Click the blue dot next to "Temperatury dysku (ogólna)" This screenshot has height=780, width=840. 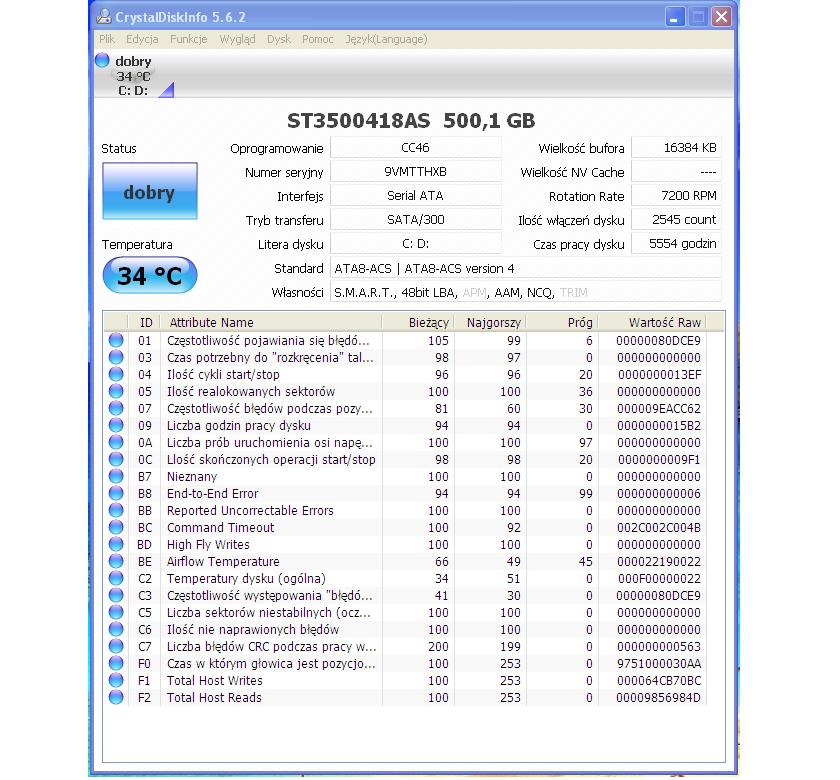click(116, 579)
